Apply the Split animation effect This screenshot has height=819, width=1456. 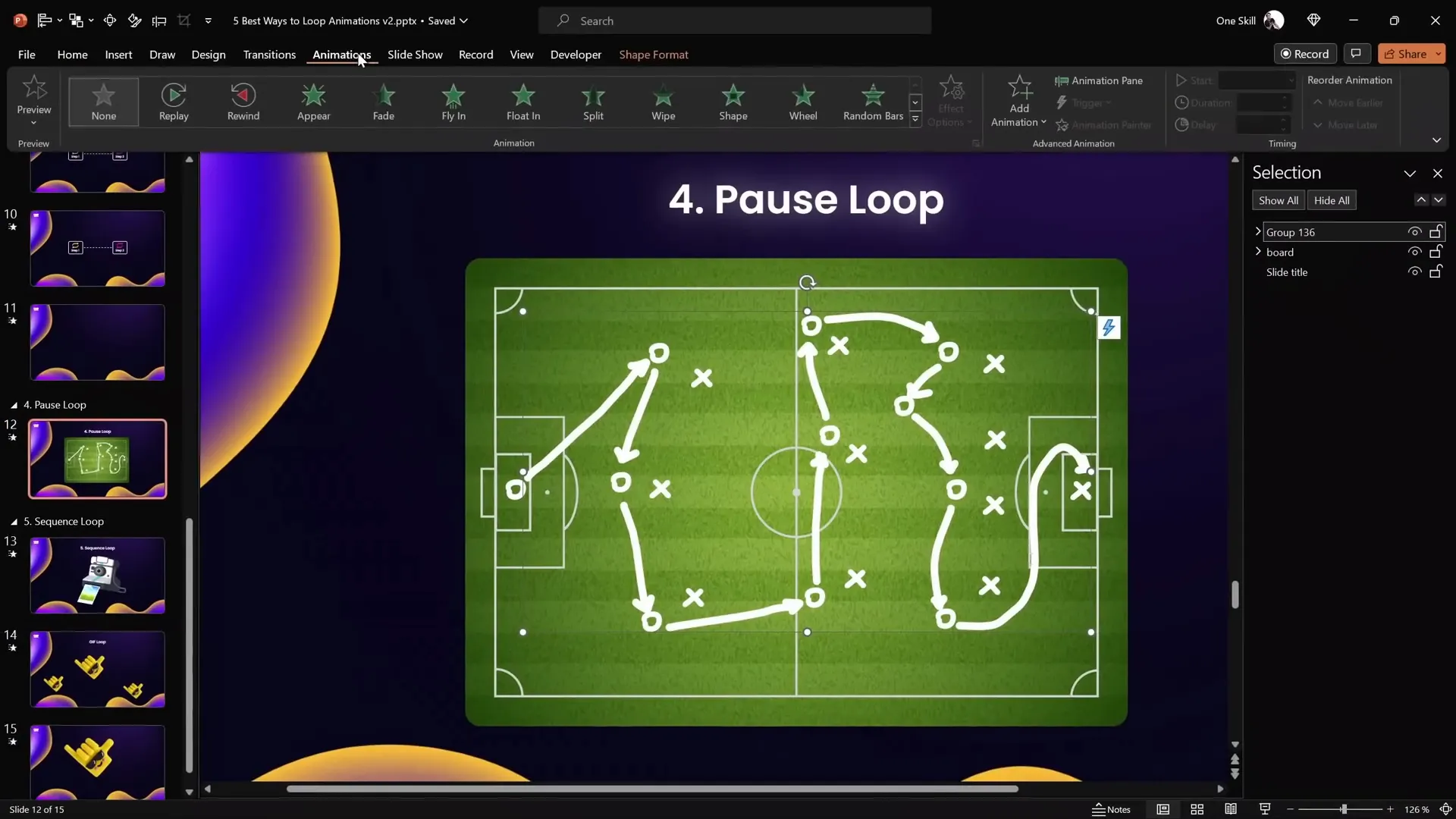click(593, 102)
